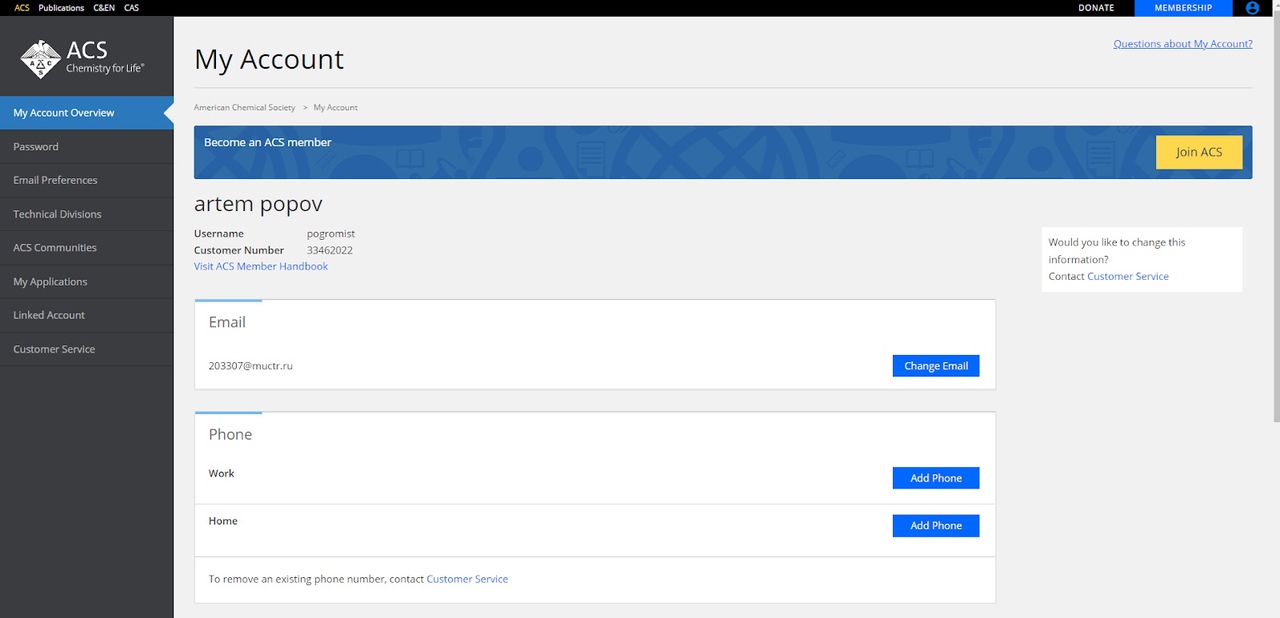Open Customer Service link in Phone section
The width and height of the screenshot is (1280, 618).
[x=467, y=579]
